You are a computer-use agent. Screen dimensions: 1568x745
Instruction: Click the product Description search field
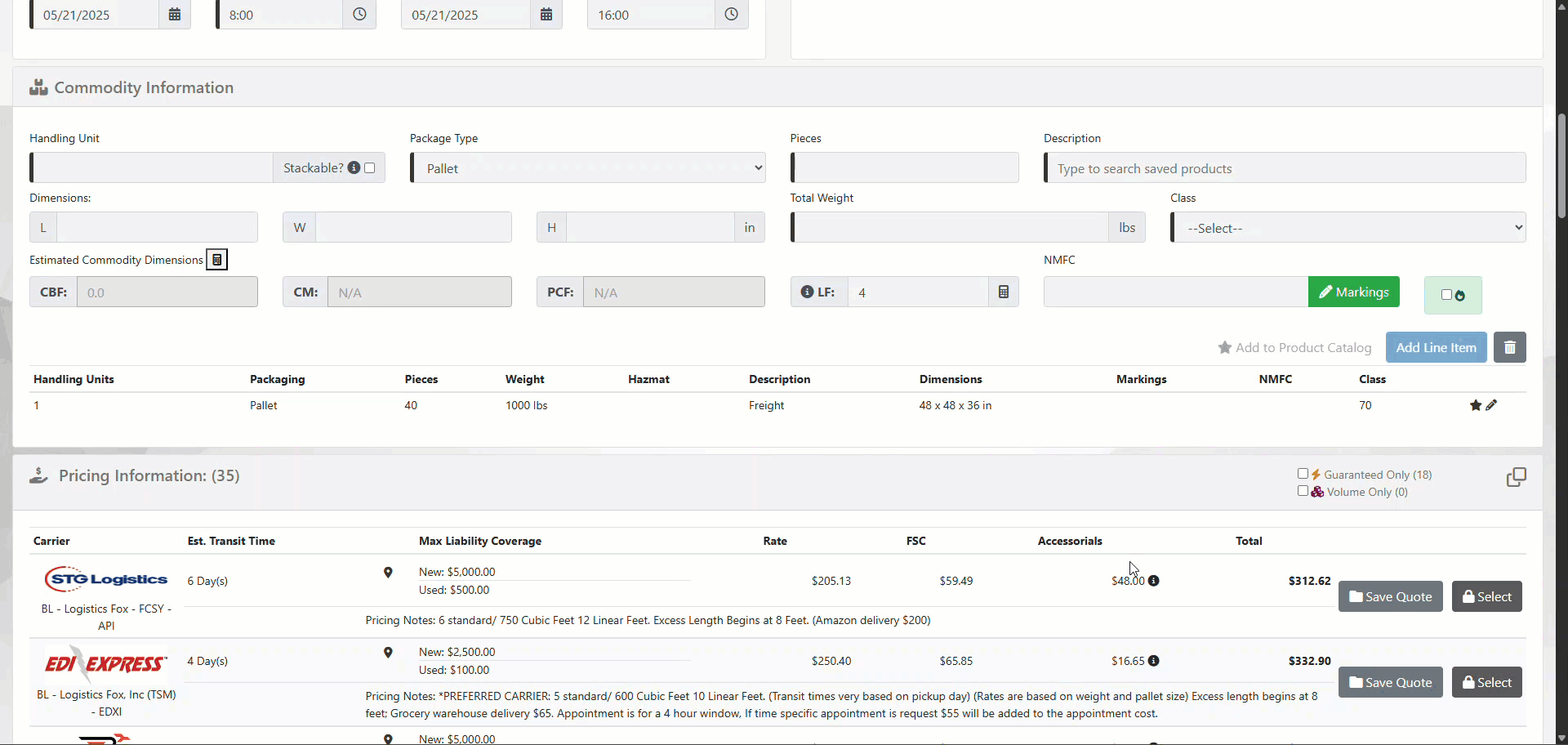(x=1285, y=168)
